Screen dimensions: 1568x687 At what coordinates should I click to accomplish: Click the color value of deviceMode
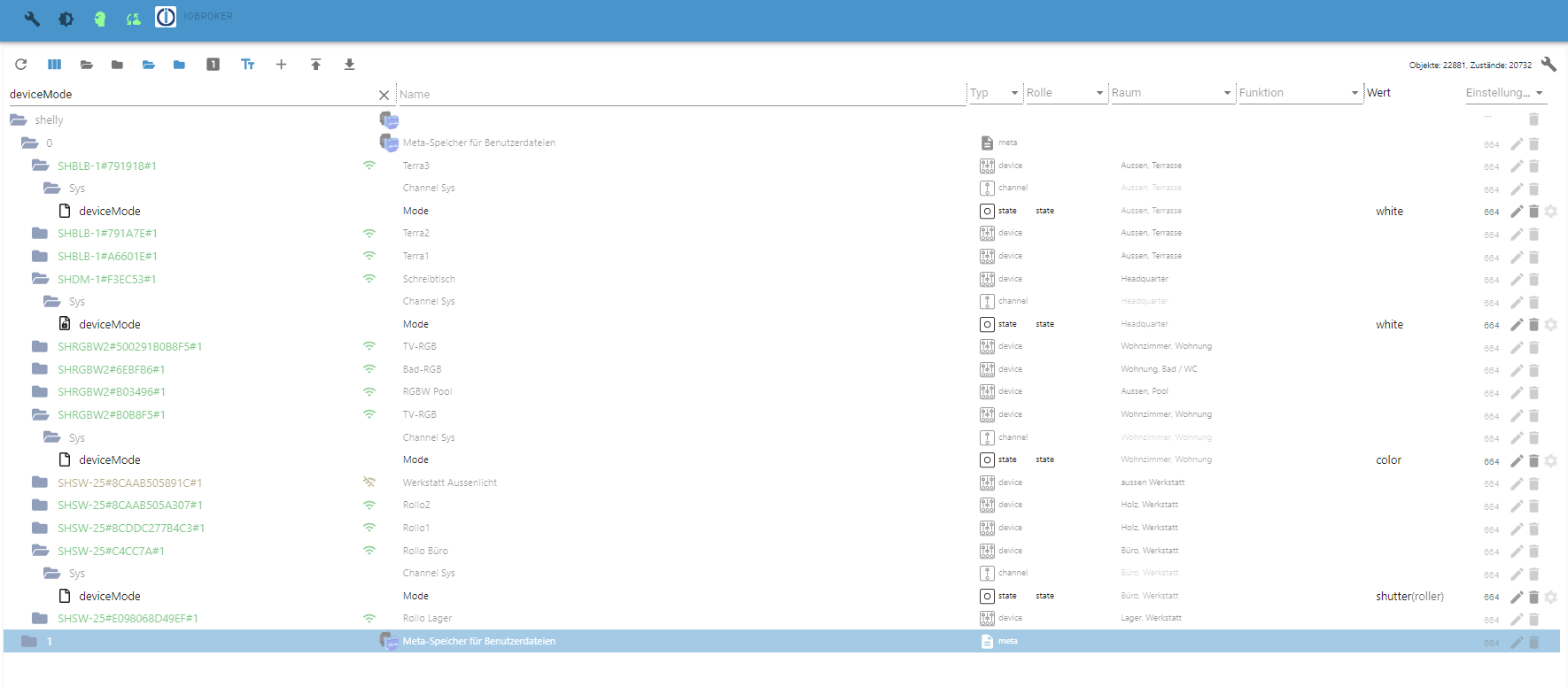(x=1388, y=460)
